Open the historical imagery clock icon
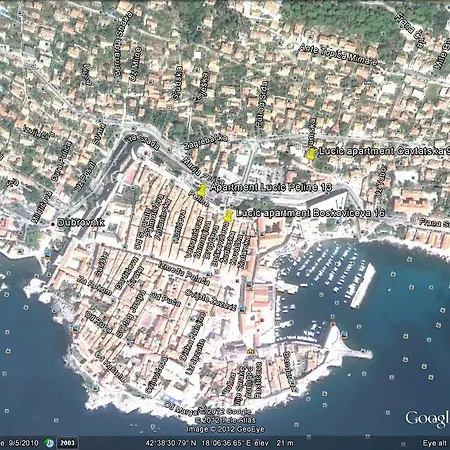The width and height of the screenshot is (450, 450). (x=49, y=443)
